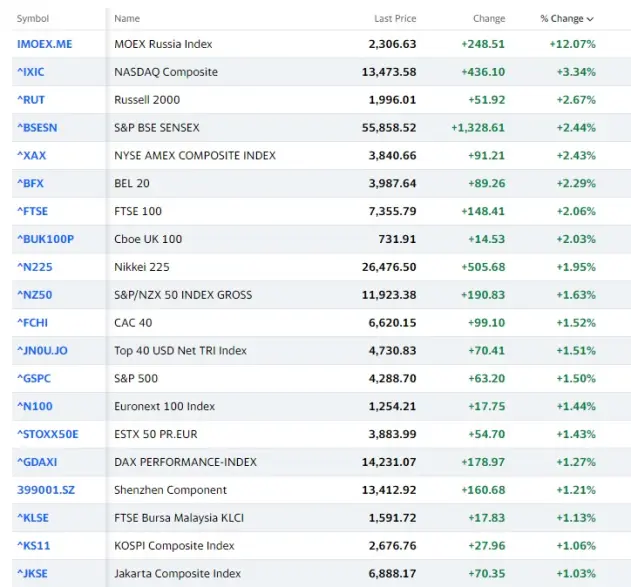Select the NYSE AMEX COMPOSITE INDEX name
Viewport: 631px width, 587px height.
195,155
